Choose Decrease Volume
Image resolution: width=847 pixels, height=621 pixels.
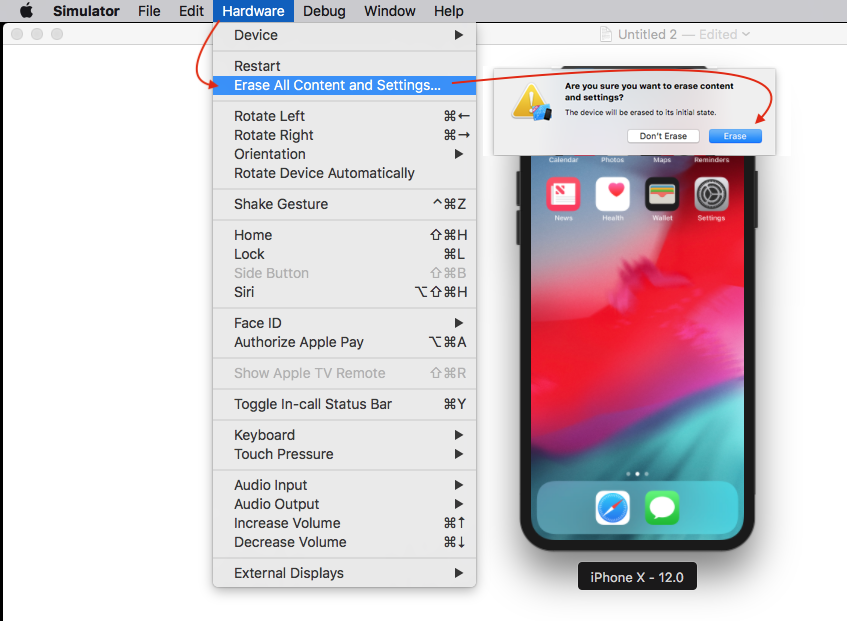344,542
